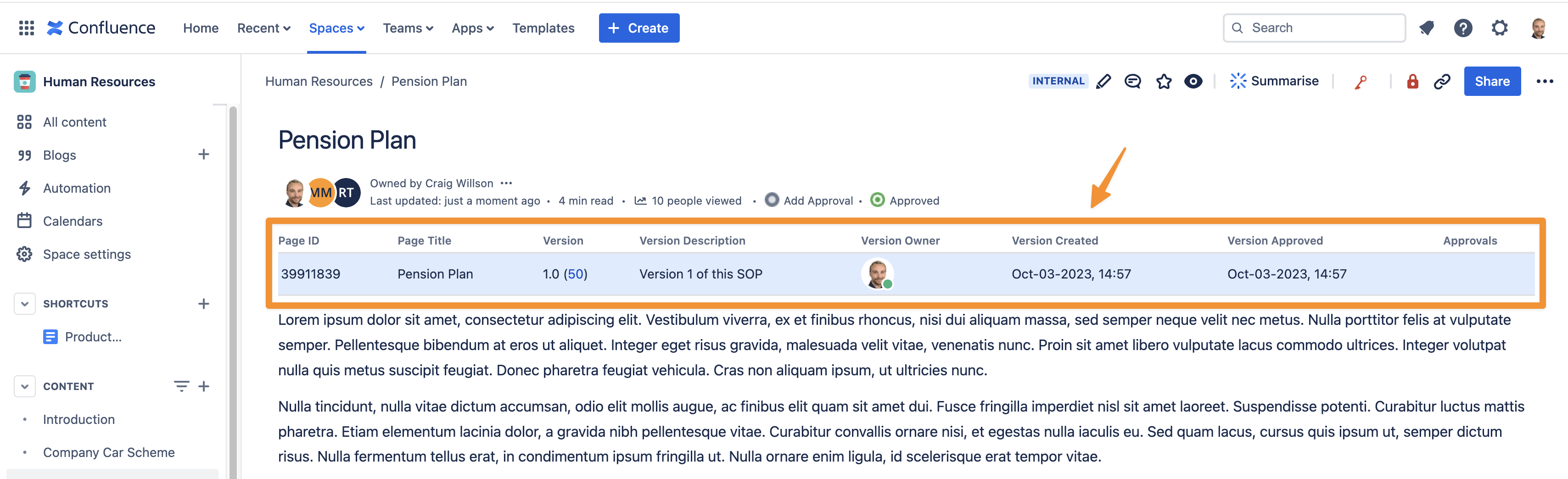Collapse the Shortcuts section
Screen dimensions: 1568x479
coord(24,304)
